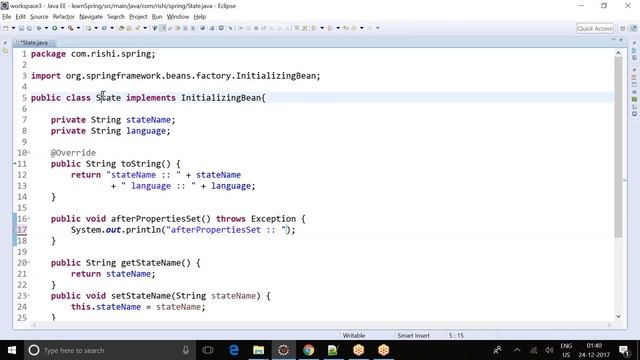Open the Run menu

(157, 17)
